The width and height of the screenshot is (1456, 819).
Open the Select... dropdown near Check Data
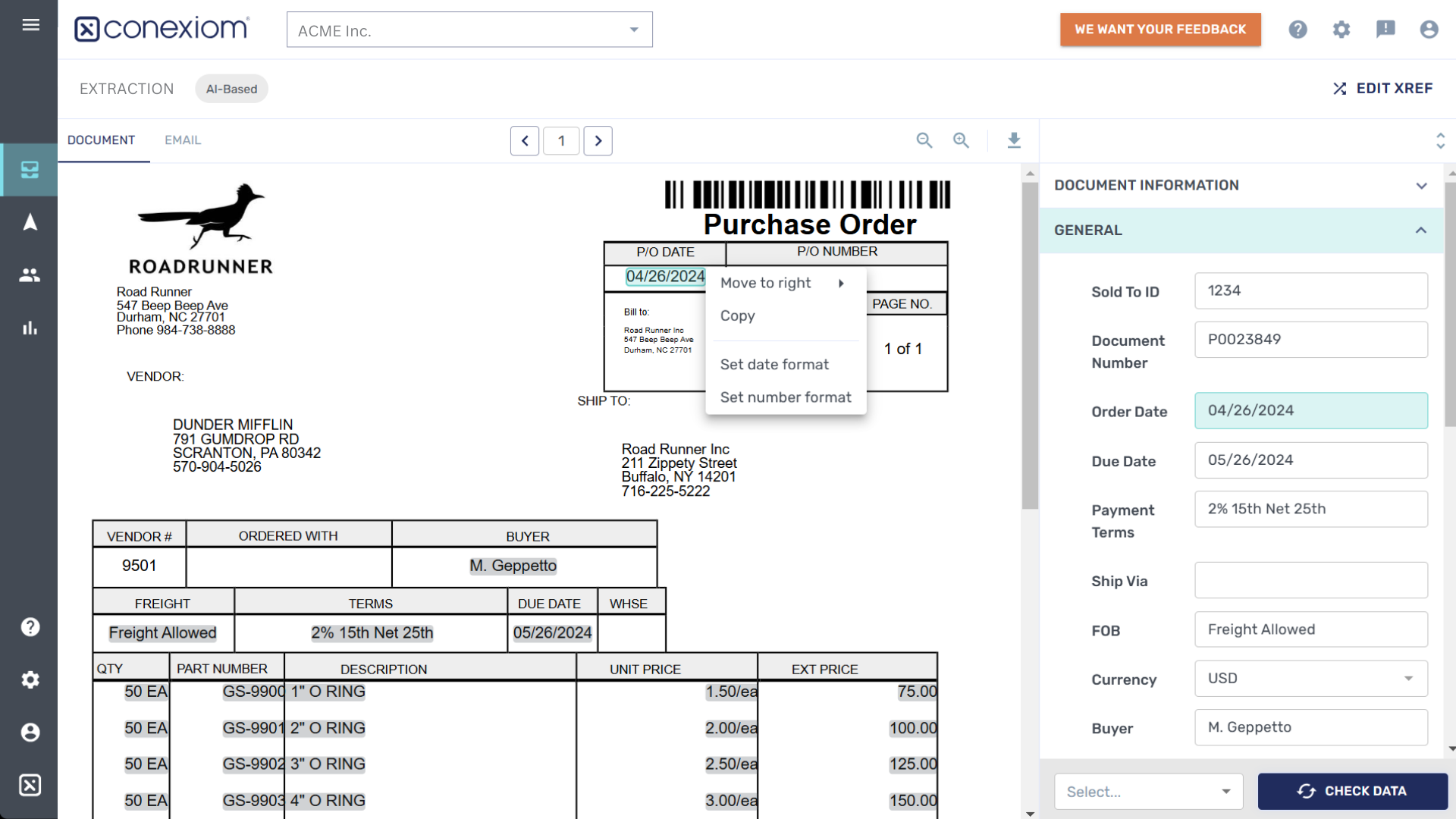point(1148,792)
